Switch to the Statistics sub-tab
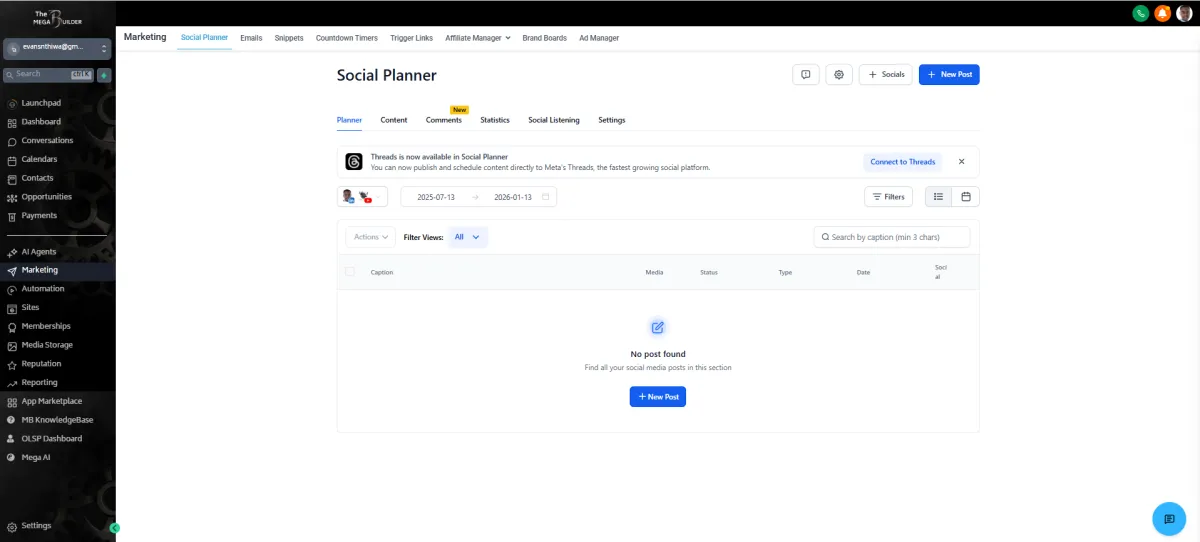 point(495,120)
